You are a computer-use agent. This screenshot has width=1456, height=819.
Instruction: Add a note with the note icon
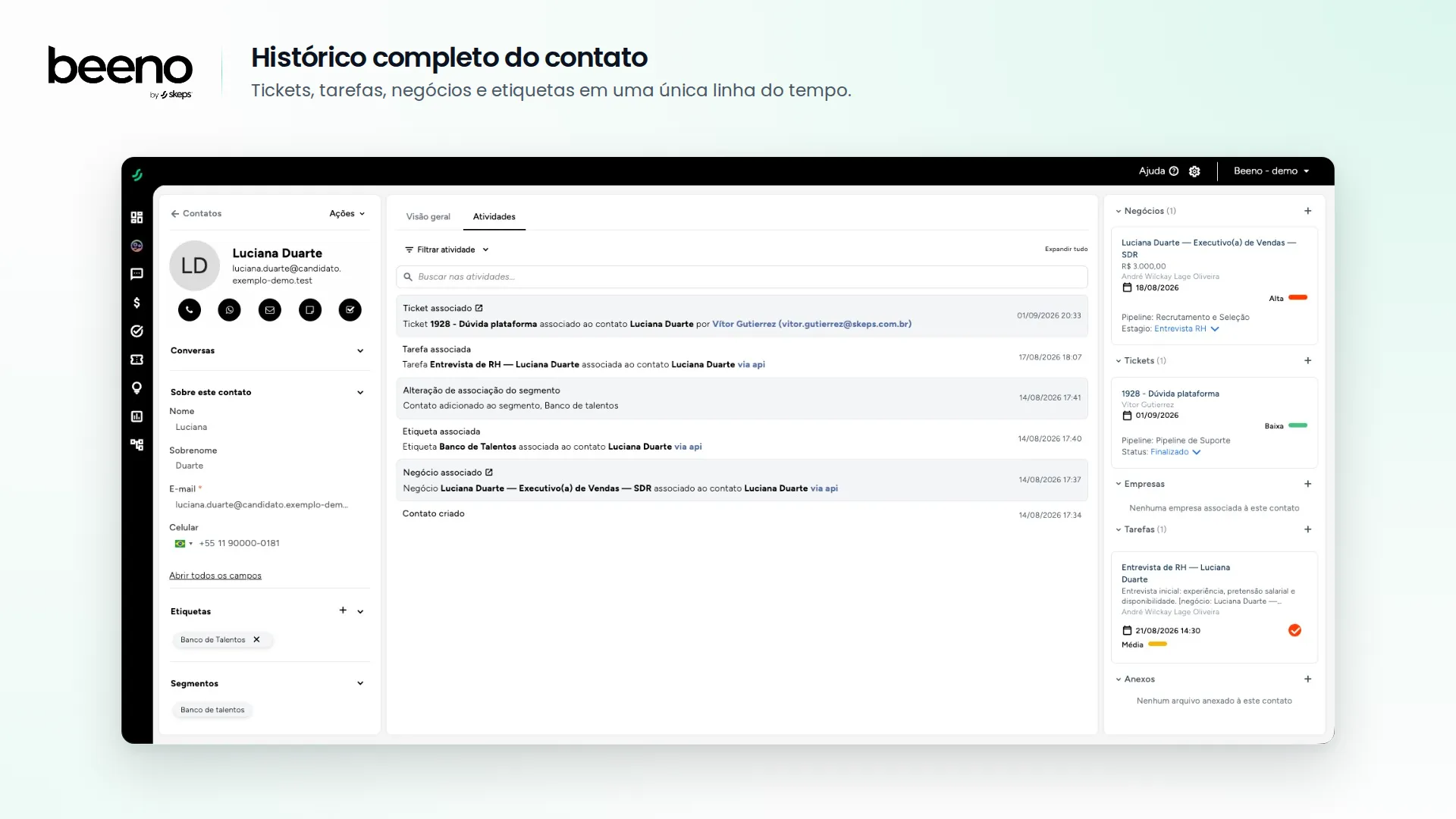point(310,309)
